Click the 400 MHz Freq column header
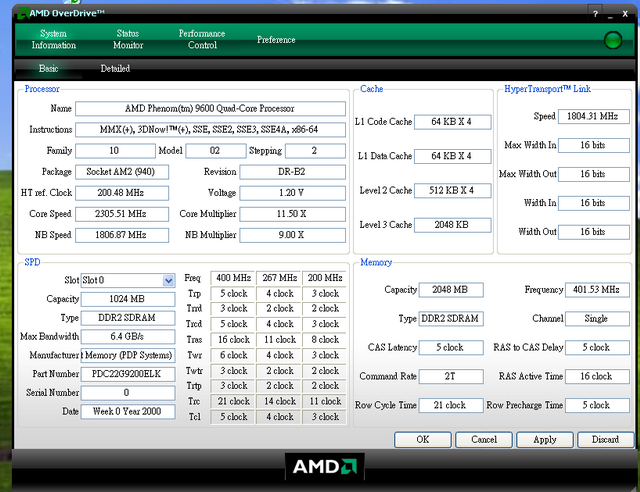The image size is (640, 492). (x=233, y=278)
